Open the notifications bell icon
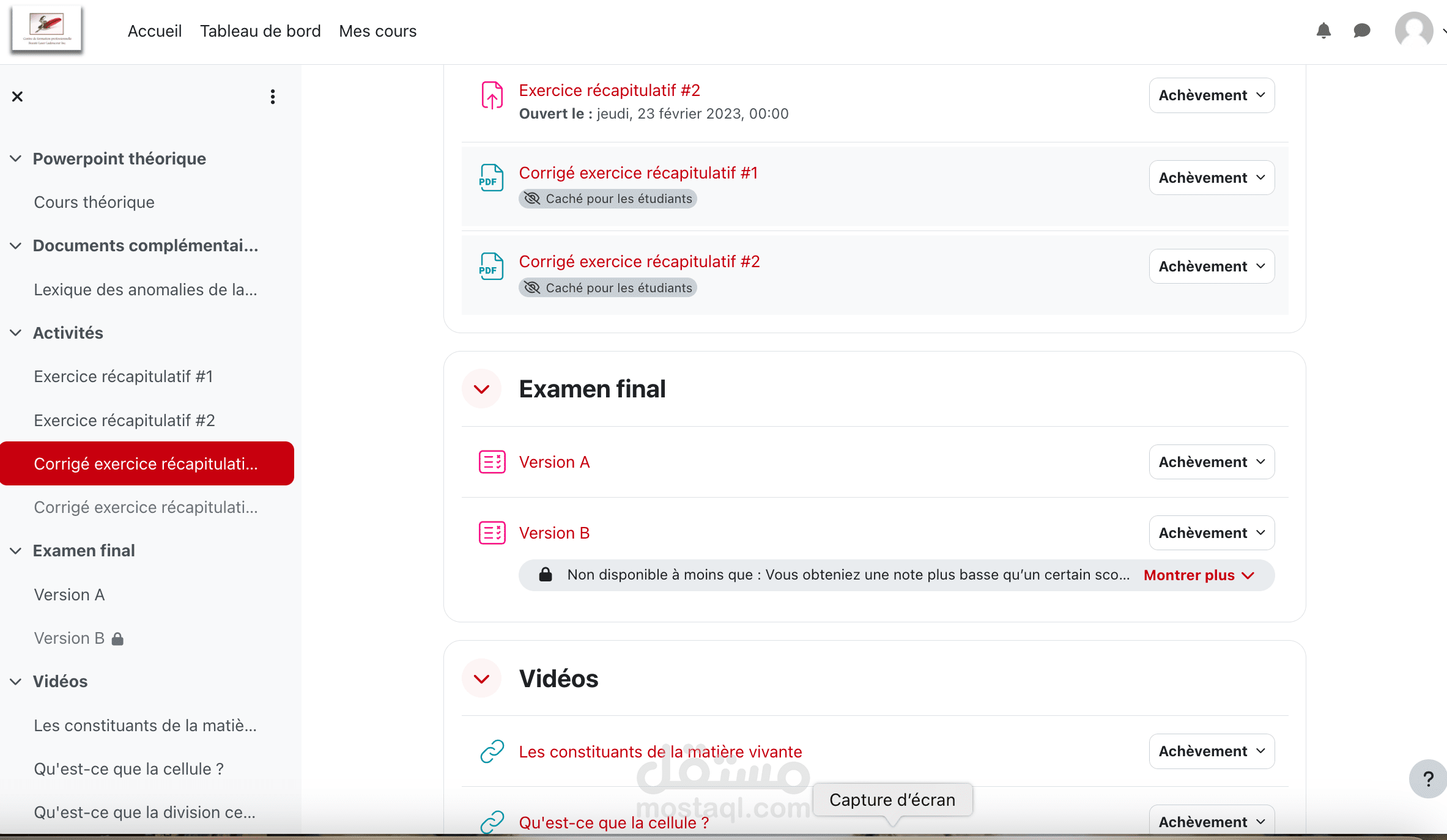The width and height of the screenshot is (1447, 840). point(1323,31)
